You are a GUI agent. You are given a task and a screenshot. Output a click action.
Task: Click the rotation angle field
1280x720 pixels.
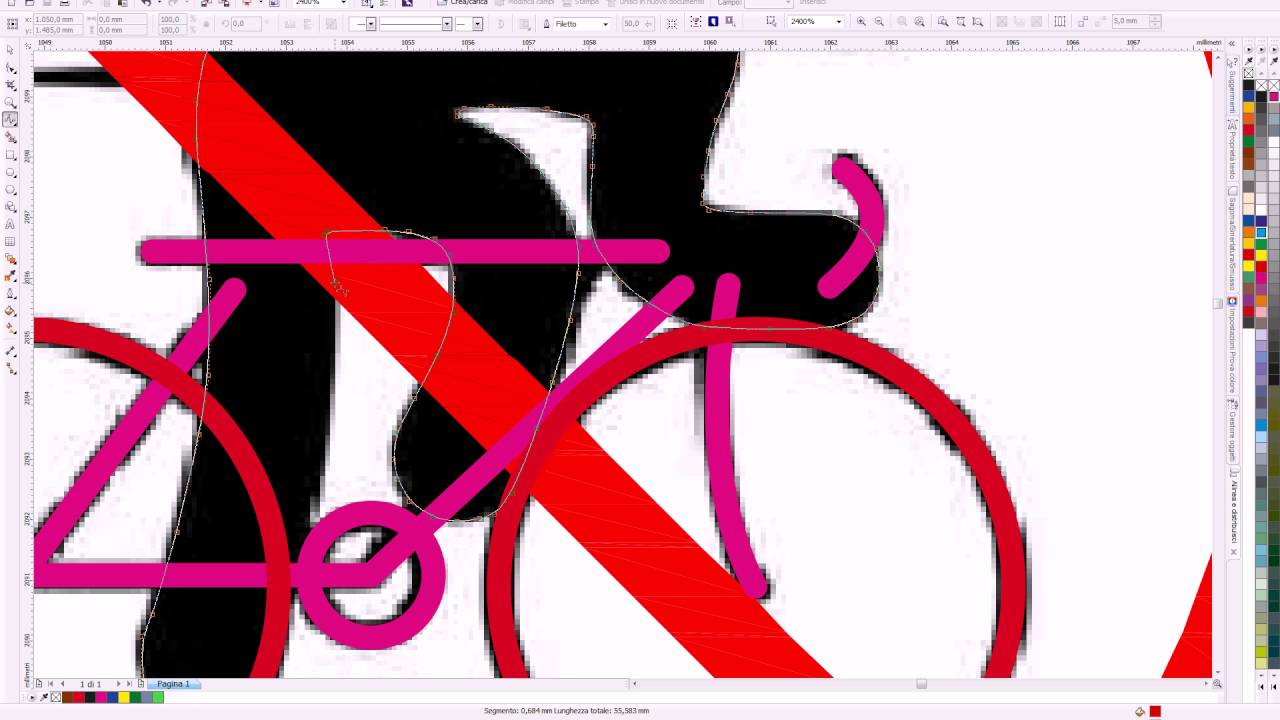pos(245,23)
